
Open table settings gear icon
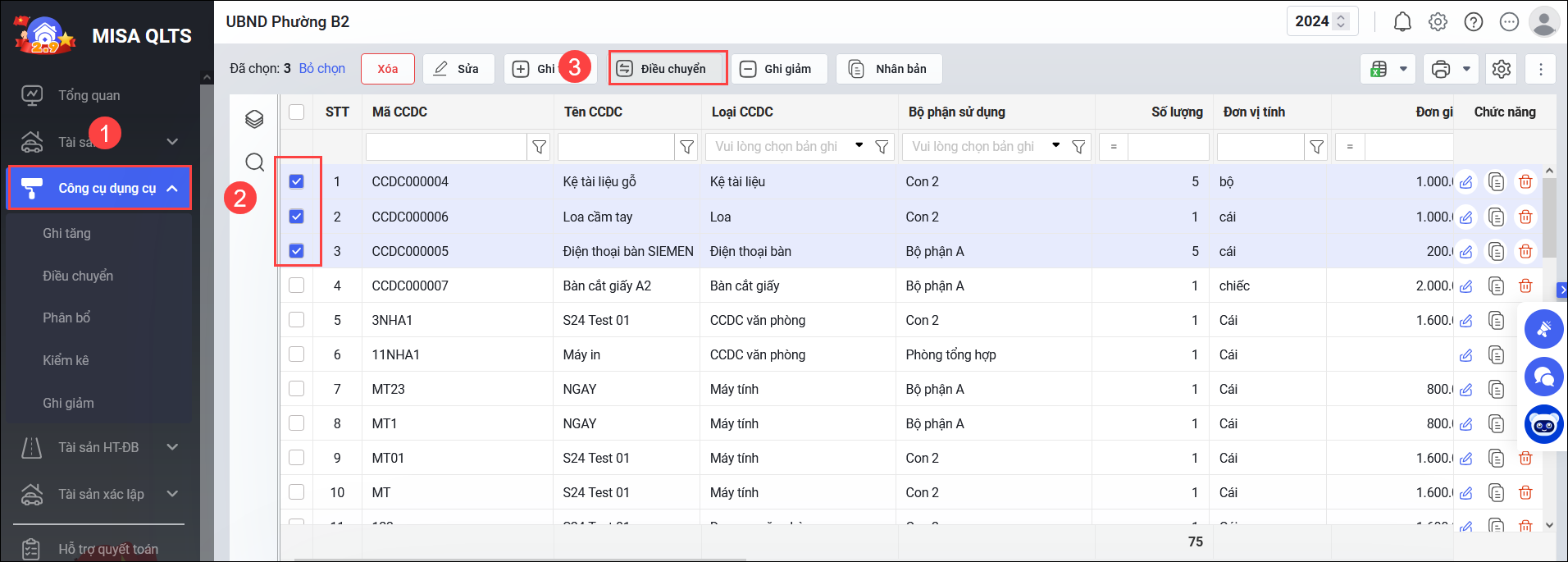1502,70
